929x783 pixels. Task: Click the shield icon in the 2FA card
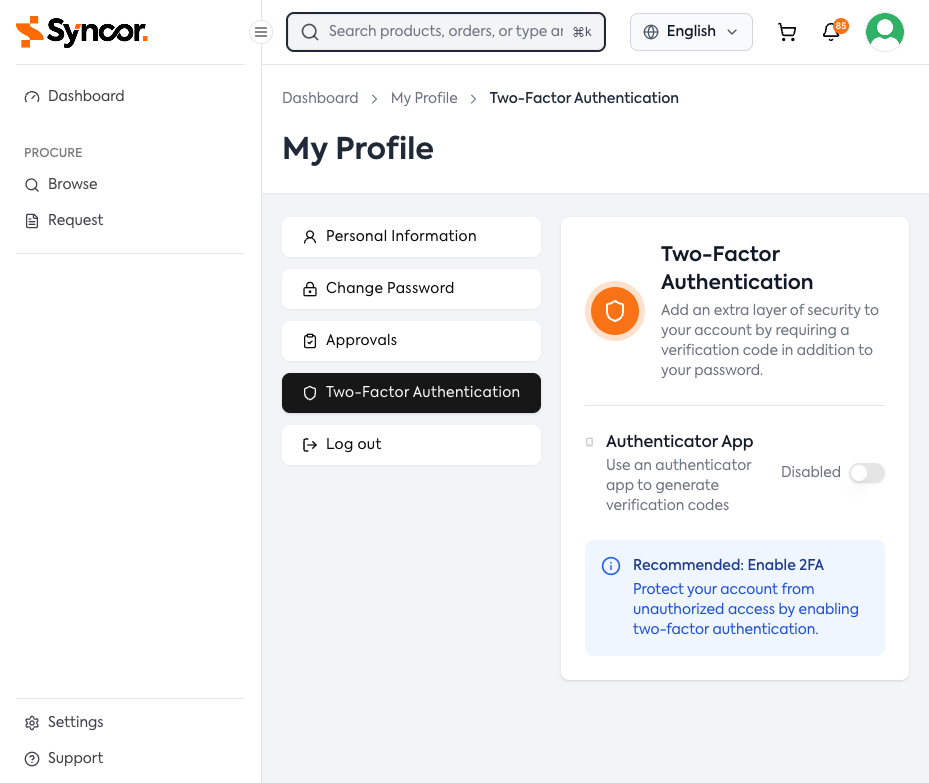point(614,311)
